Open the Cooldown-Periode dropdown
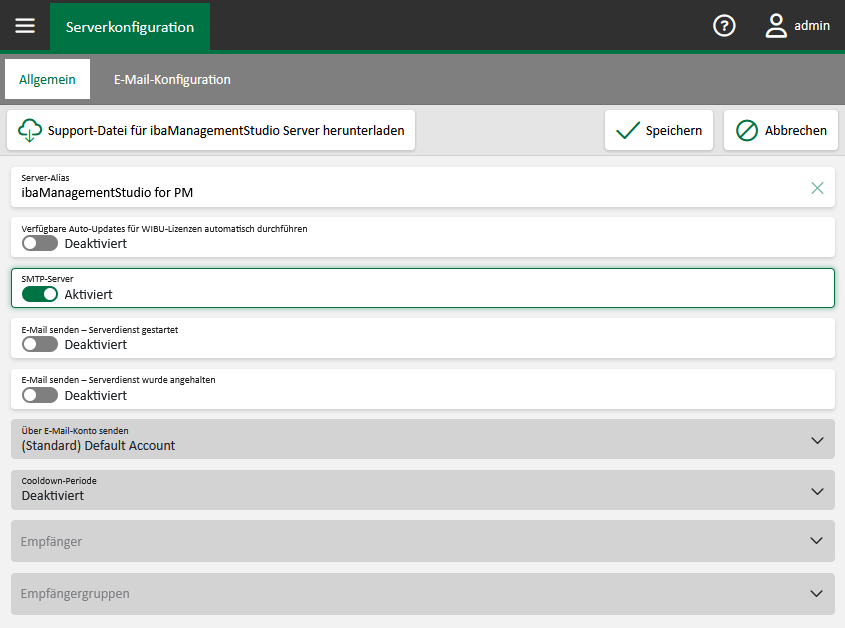The height and width of the screenshot is (628, 845). coord(422,490)
